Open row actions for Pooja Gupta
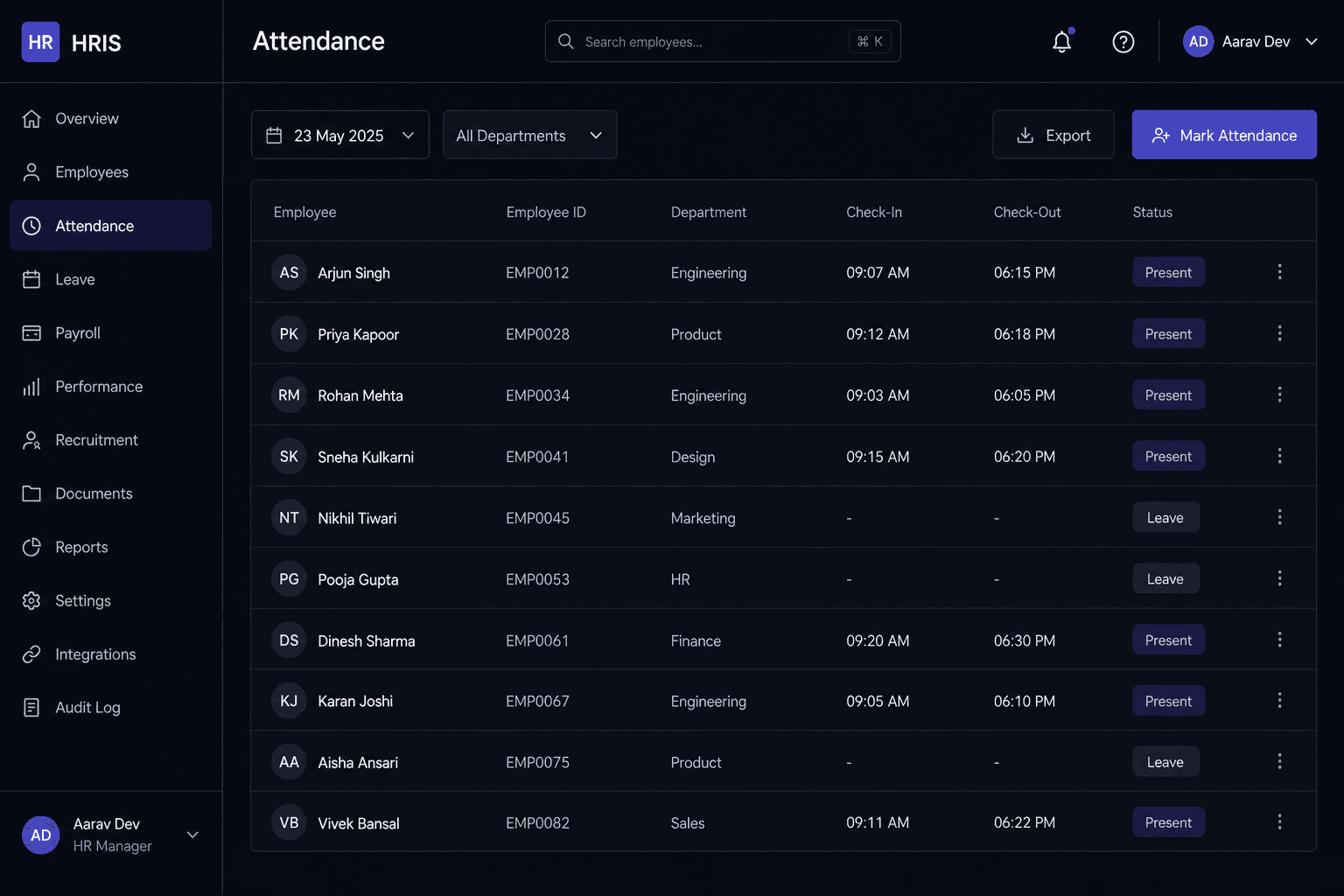 coord(1279,578)
